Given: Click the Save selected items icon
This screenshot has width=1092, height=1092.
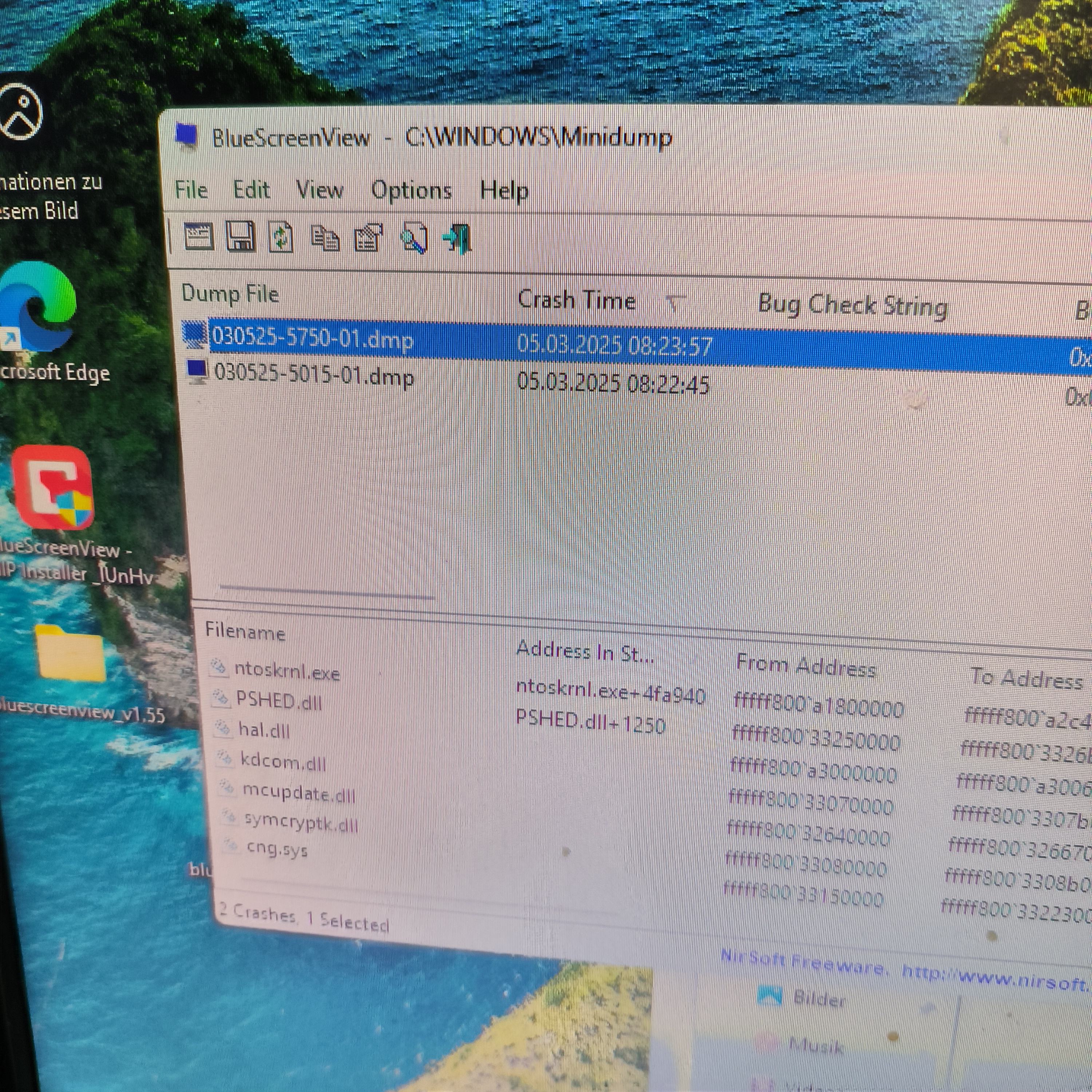Looking at the screenshot, I should [240, 236].
